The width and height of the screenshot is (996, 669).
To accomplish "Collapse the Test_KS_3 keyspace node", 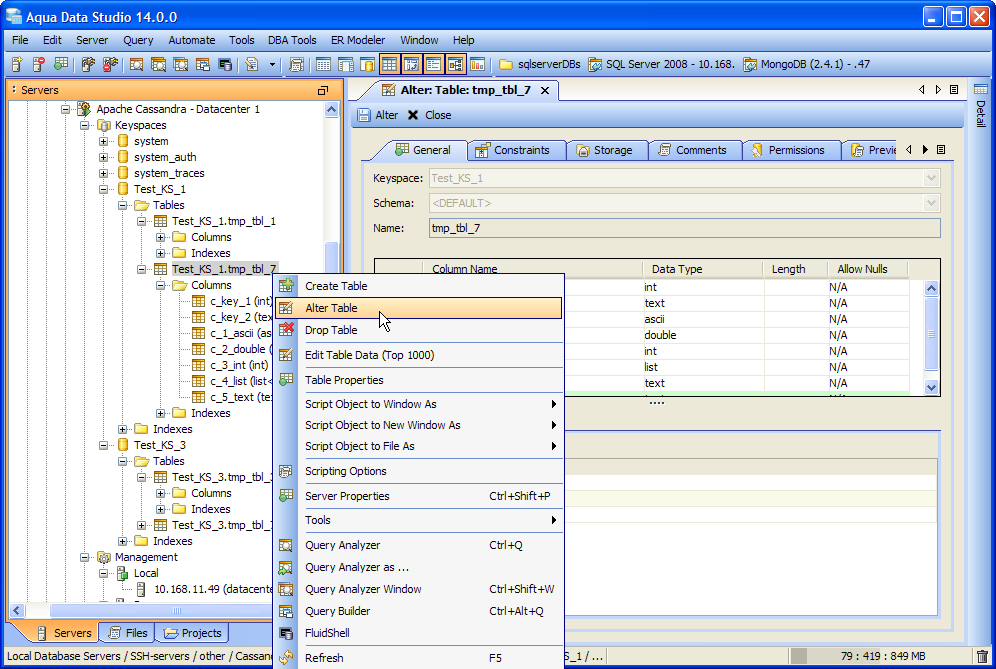I will point(104,445).
